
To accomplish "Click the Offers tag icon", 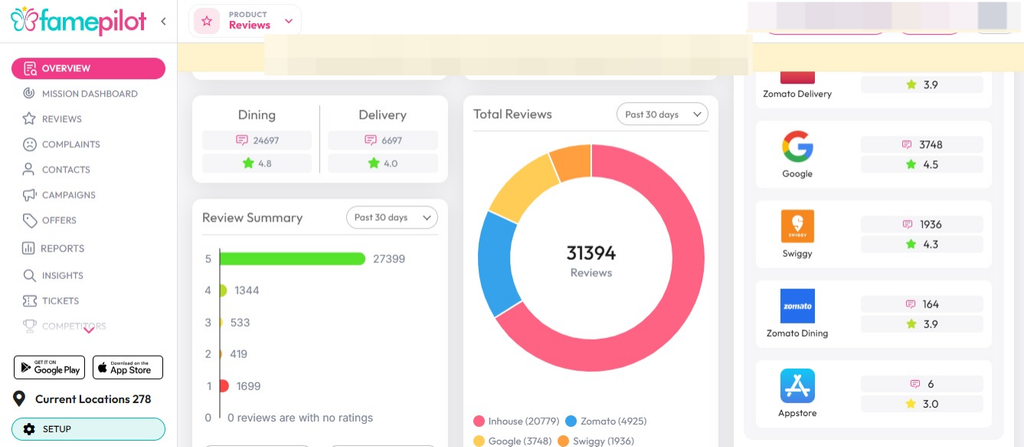I will point(29,220).
